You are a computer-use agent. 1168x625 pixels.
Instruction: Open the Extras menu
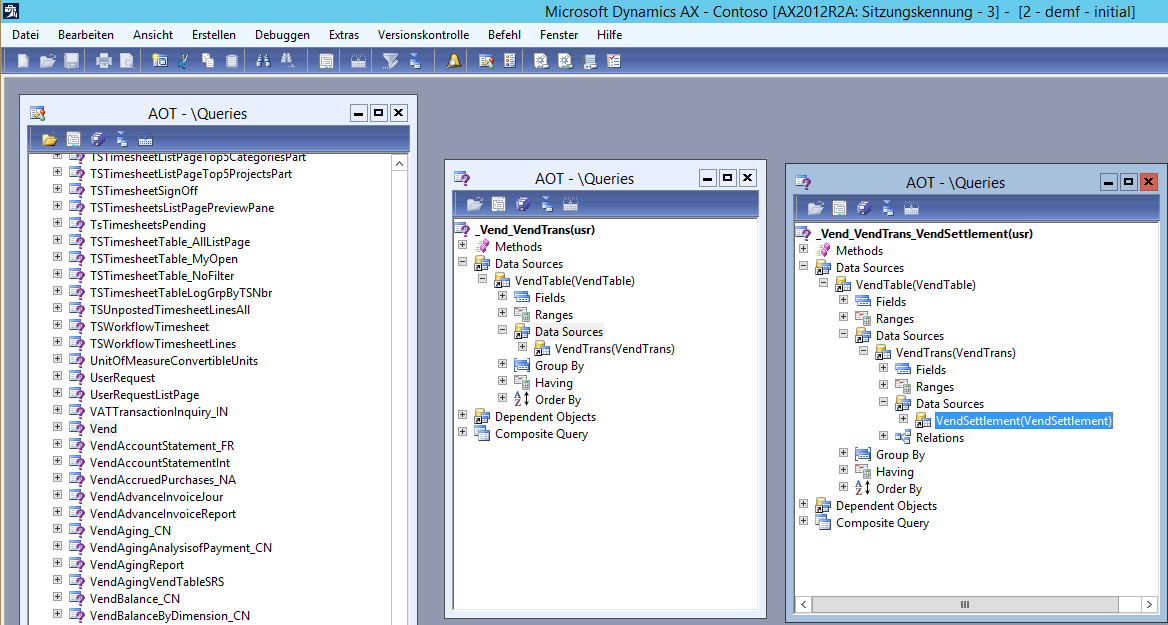point(343,35)
